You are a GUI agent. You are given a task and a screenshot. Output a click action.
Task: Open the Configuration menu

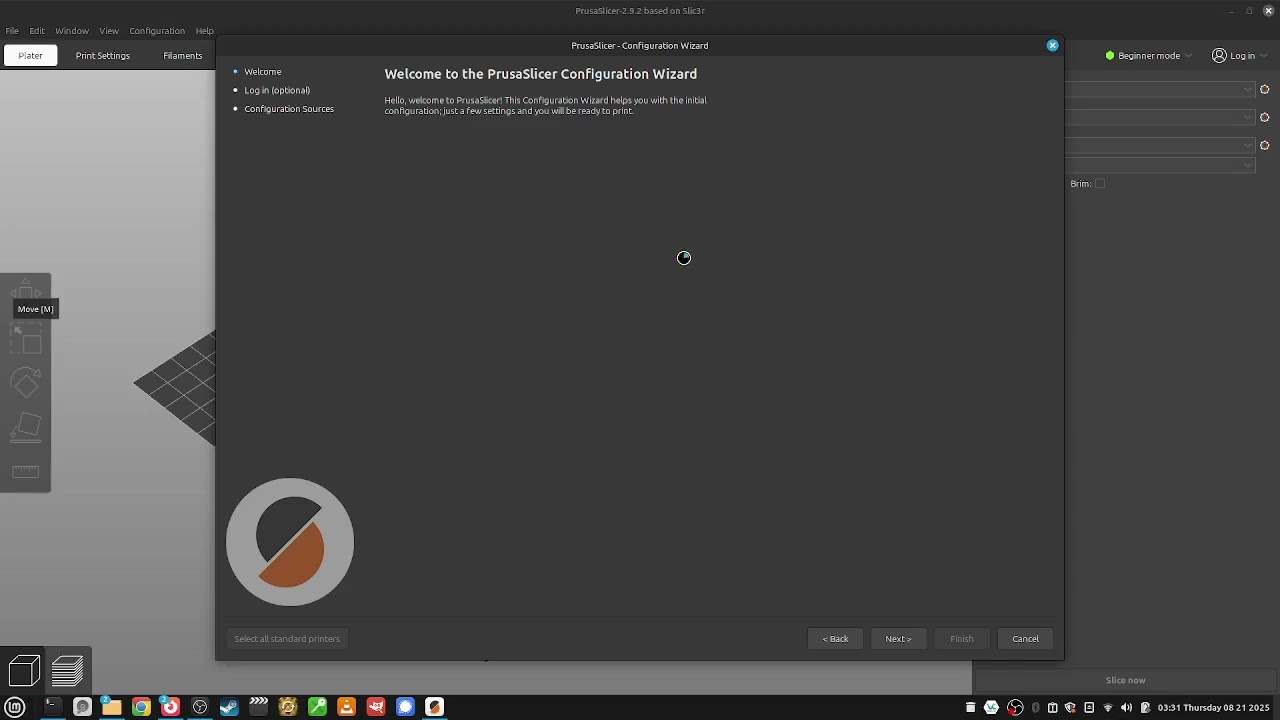[x=157, y=31]
